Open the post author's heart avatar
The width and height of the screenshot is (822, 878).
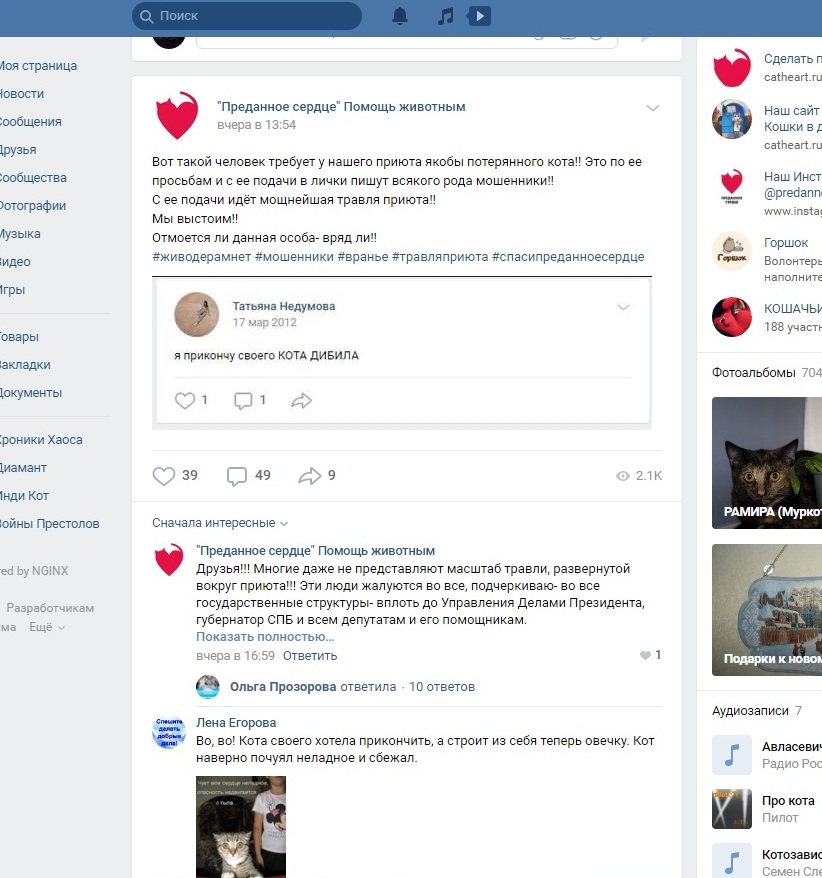point(177,115)
